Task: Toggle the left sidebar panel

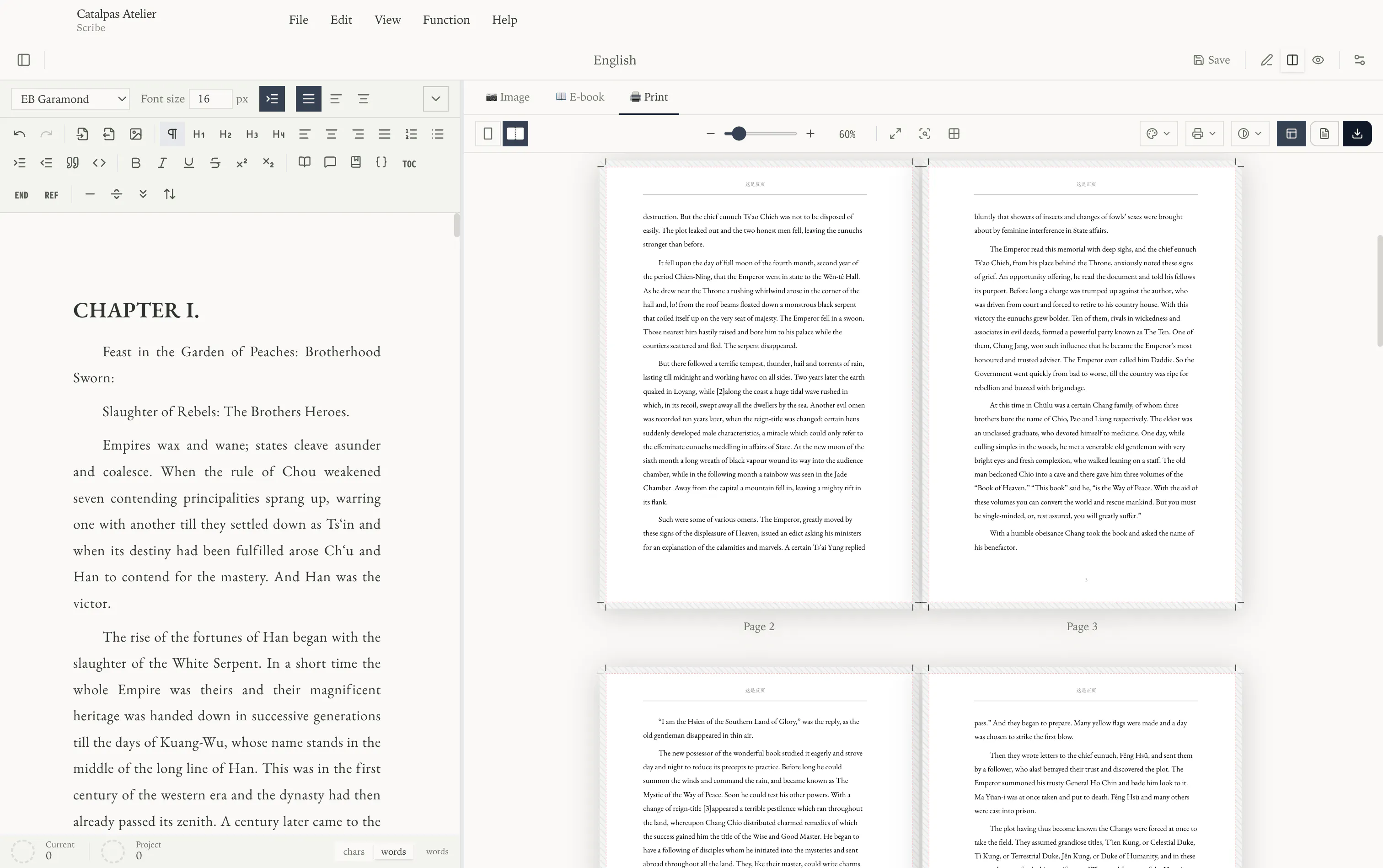Action: pos(23,60)
